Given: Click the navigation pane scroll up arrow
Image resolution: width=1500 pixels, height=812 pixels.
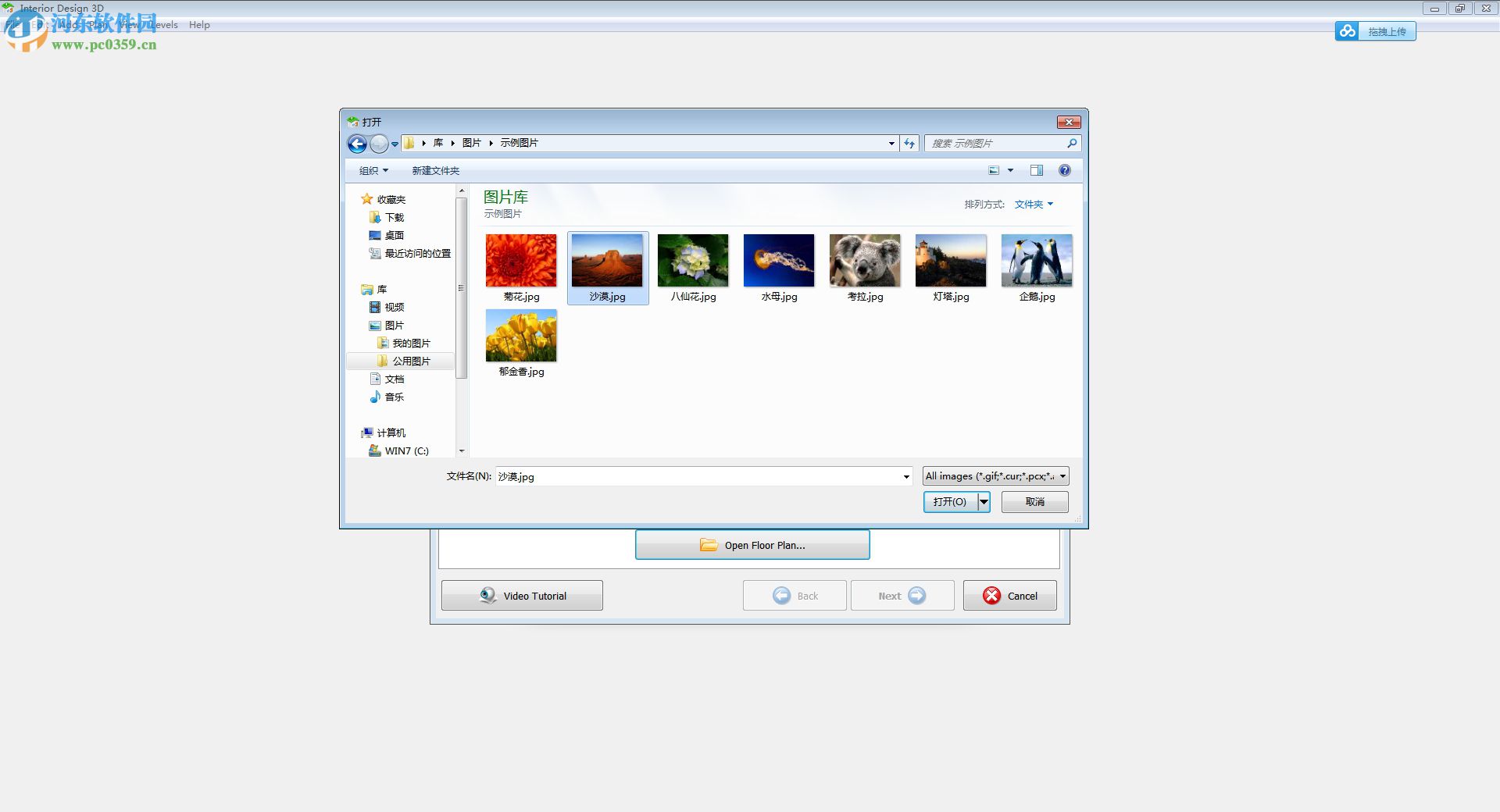Looking at the screenshot, I should (x=462, y=191).
